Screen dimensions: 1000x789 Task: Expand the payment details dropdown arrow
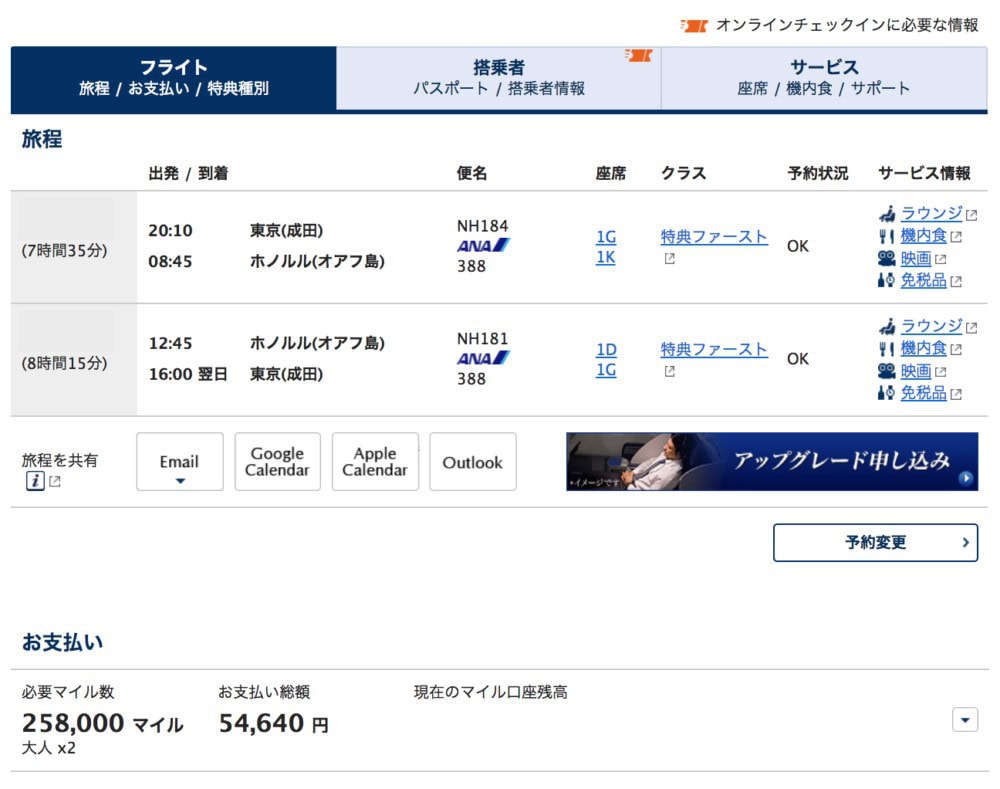point(965,720)
